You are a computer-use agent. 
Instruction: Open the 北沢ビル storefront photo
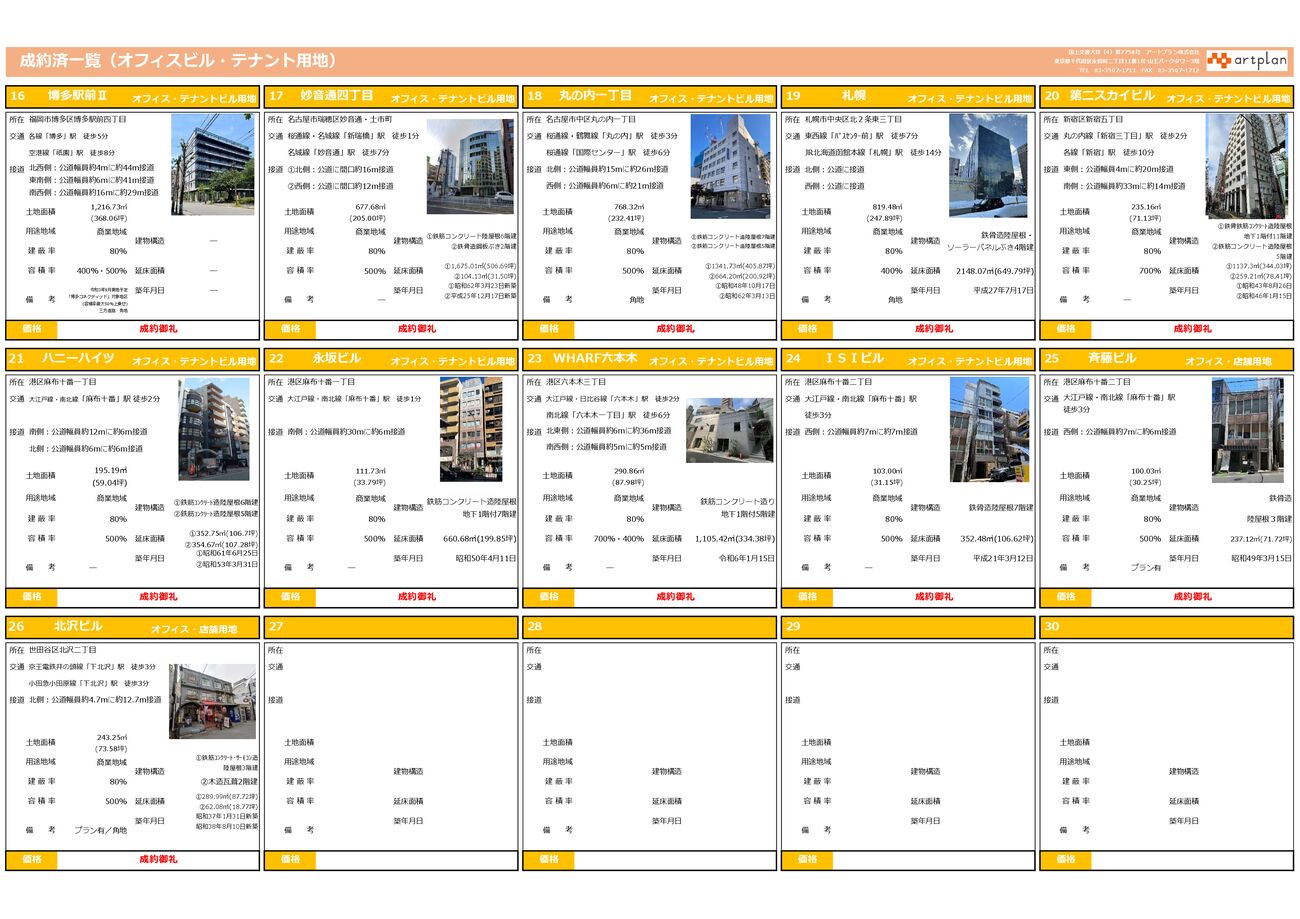click(212, 702)
